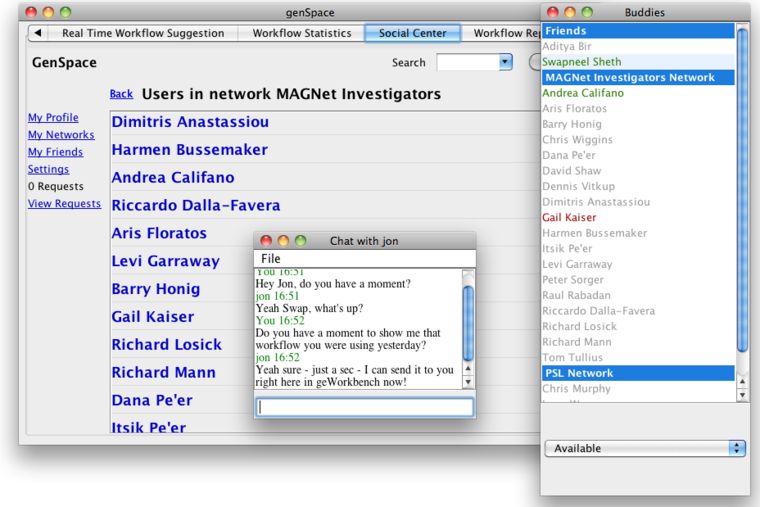Image resolution: width=760 pixels, height=507 pixels.
Task: Click the chat message input field
Action: (x=364, y=407)
